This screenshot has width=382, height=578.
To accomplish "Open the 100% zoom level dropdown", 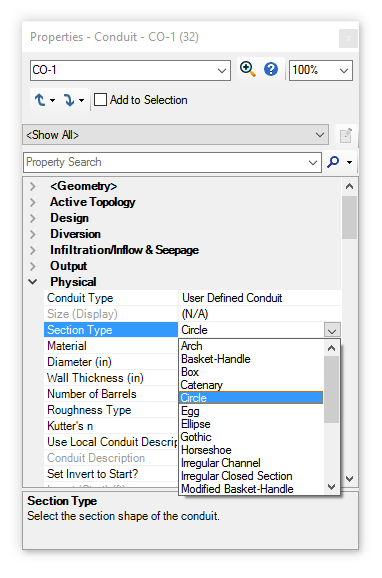I will tap(344, 70).
